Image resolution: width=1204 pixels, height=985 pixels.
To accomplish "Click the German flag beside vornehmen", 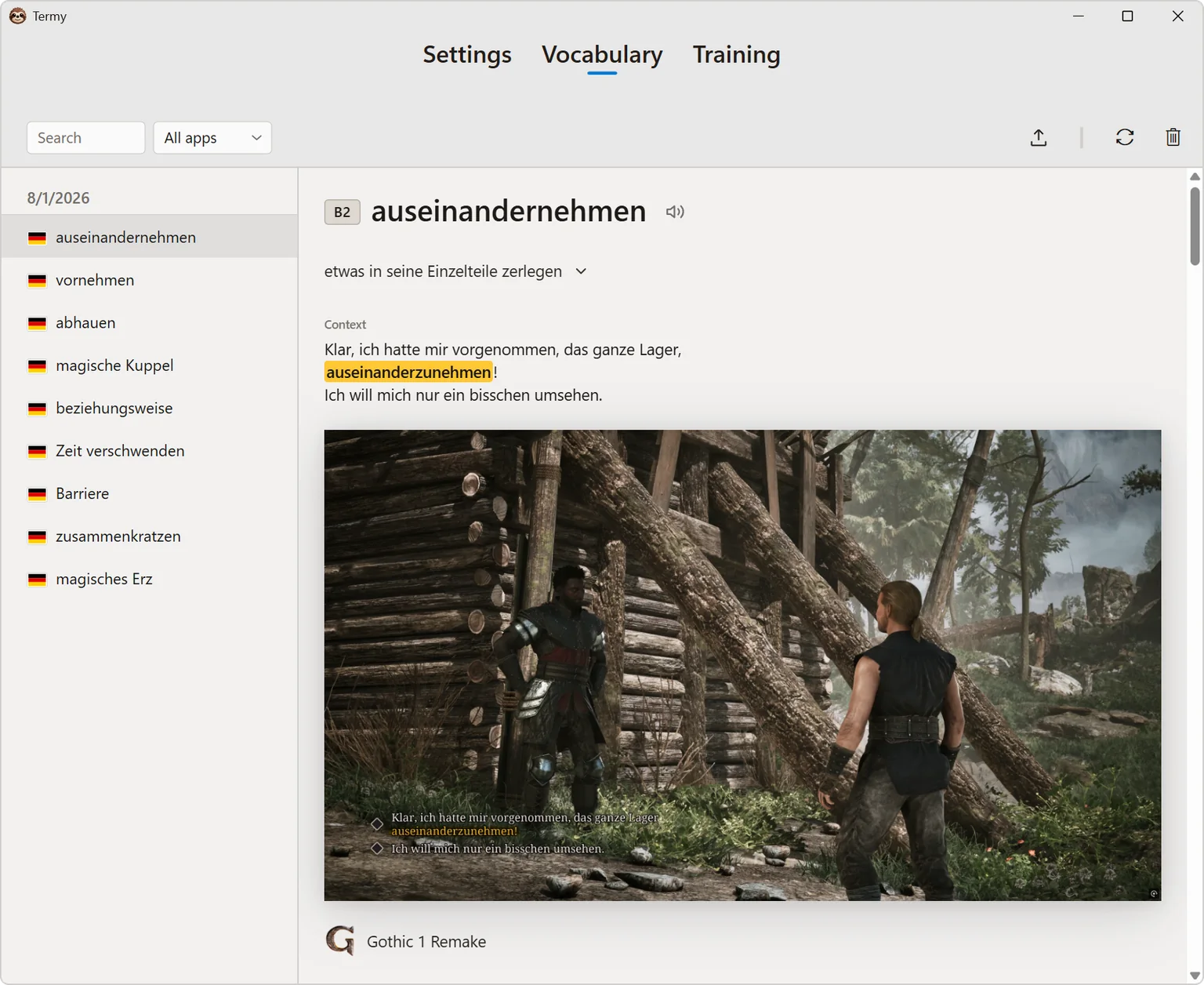I will (x=37, y=280).
